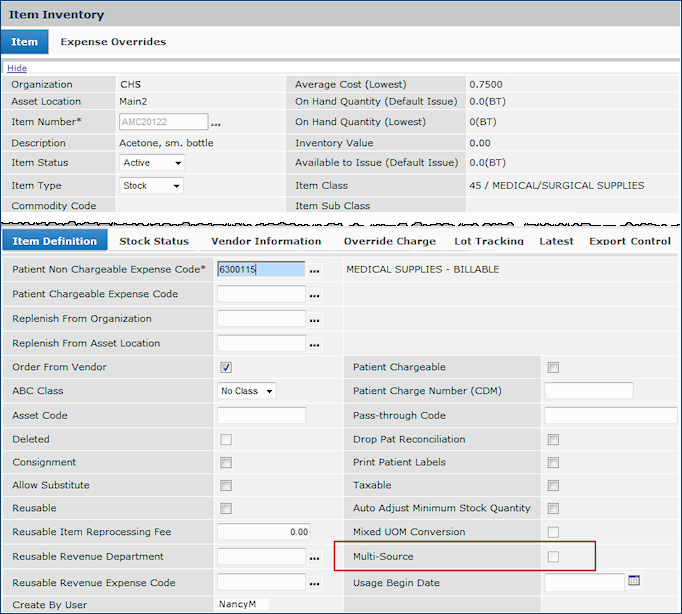Click the Hide link
The width and height of the screenshot is (682, 614).
point(17,68)
